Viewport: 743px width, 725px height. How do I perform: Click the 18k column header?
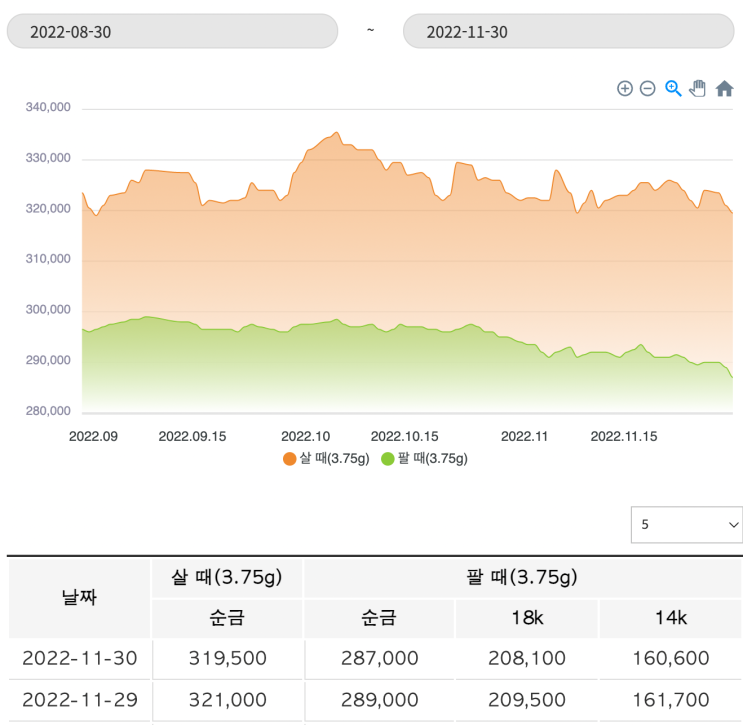click(526, 618)
